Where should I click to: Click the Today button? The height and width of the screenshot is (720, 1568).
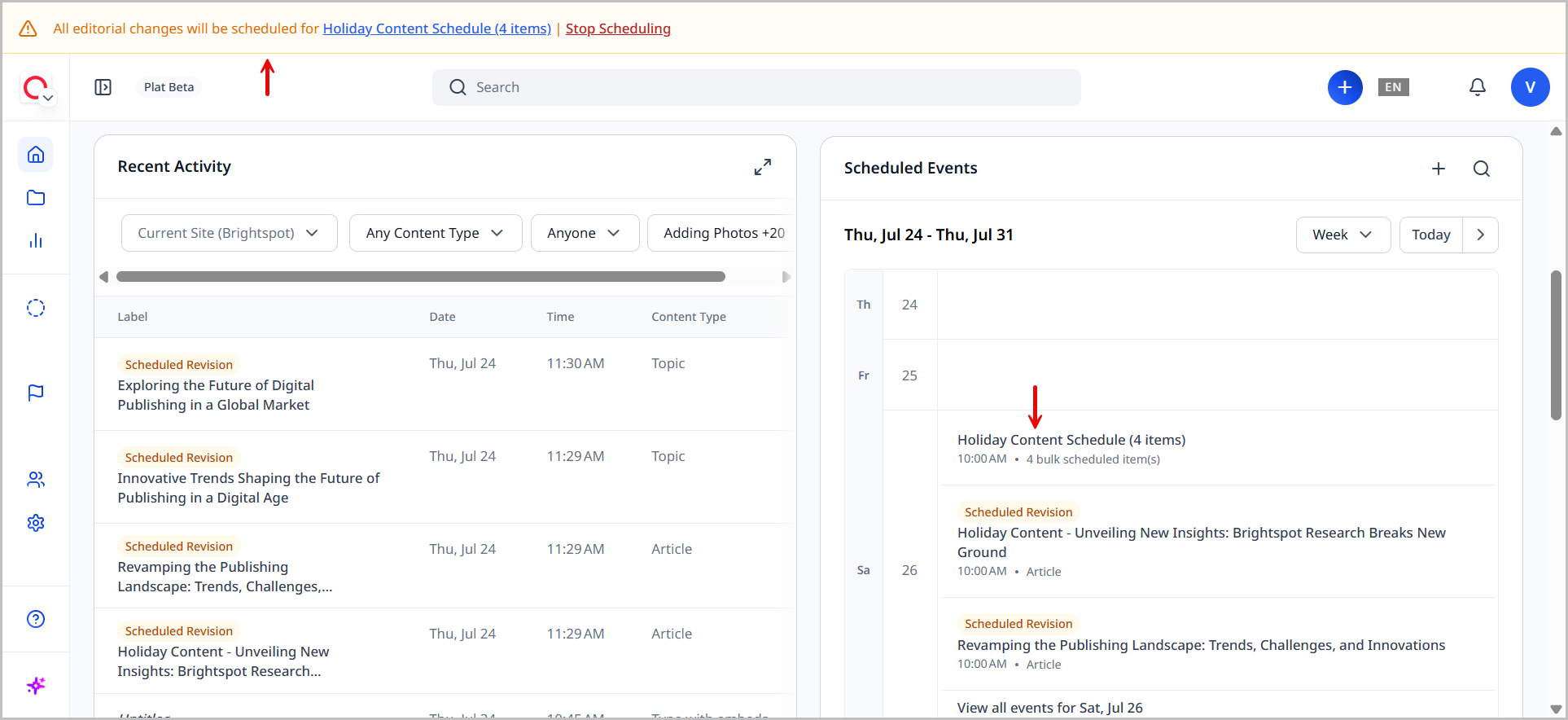[1431, 235]
